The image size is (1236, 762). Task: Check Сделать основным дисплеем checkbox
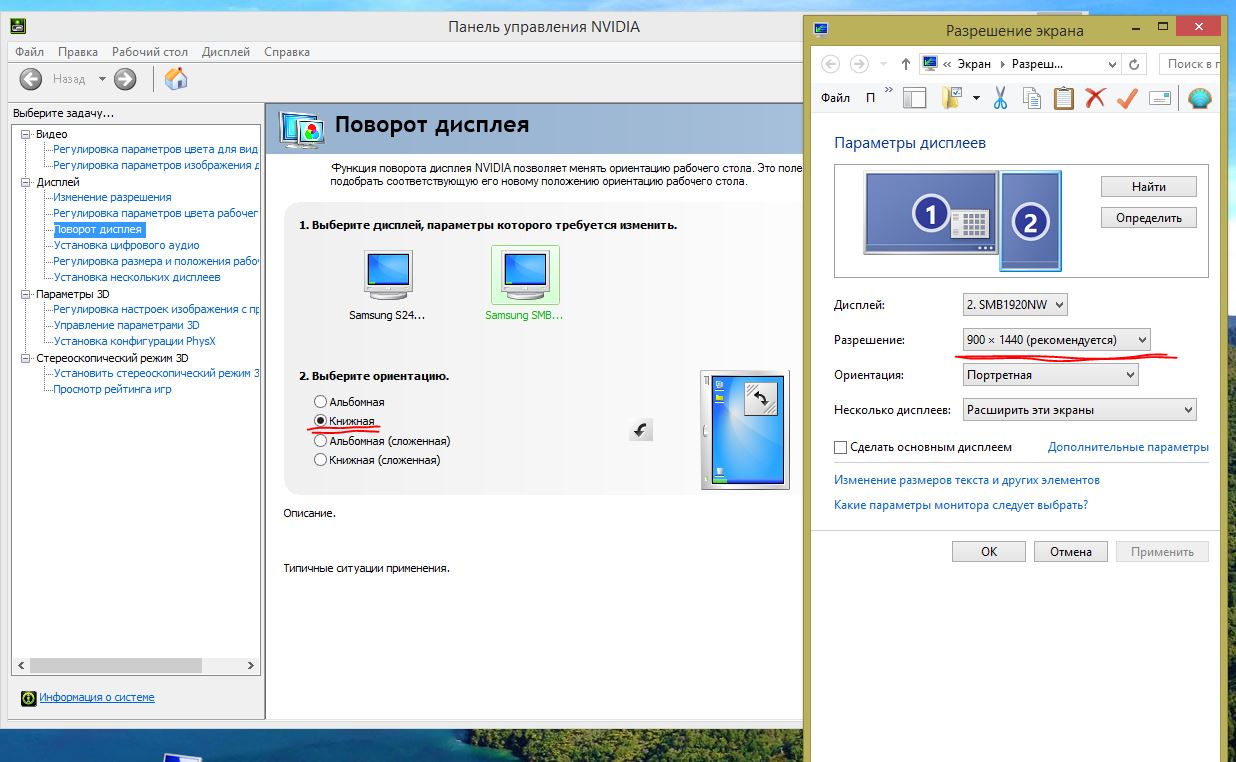(841, 447)
